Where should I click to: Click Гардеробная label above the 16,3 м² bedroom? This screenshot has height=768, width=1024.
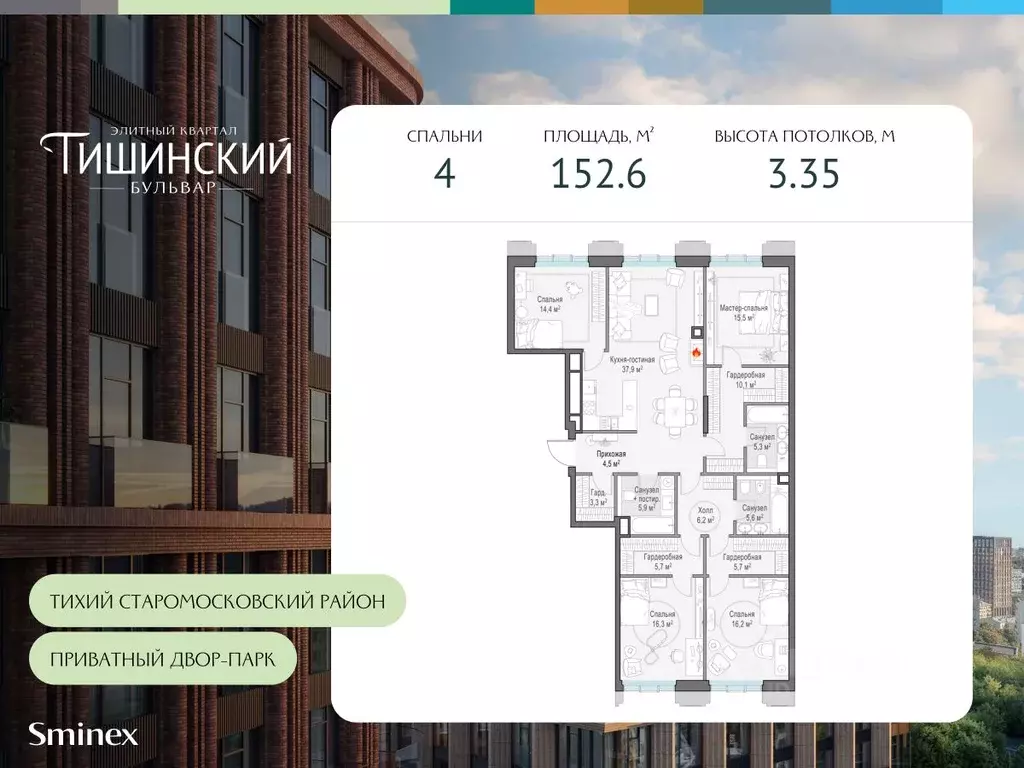663,562
